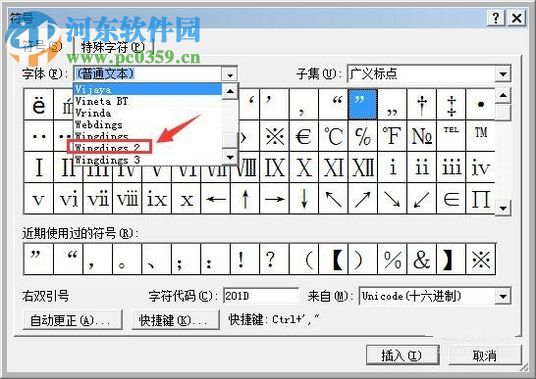Select the ↘ southeast arrow symbol
The image size is (536, 379).
point(392,199)
